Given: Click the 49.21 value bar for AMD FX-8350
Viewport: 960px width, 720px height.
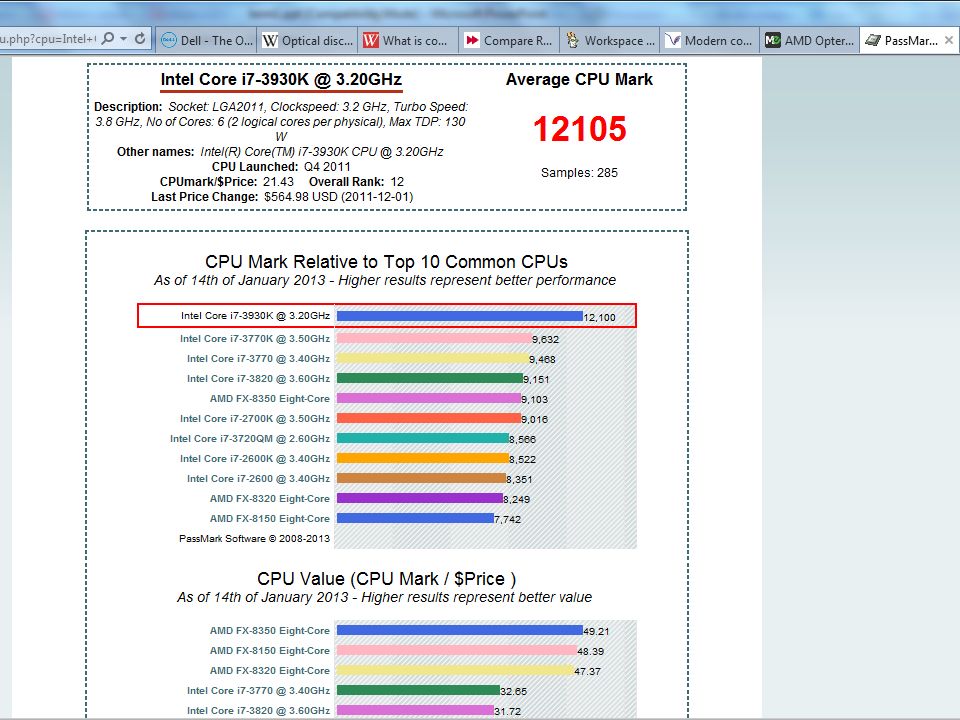Looking at the screenshot, I should pyautogui.click(x=460, y=630).
